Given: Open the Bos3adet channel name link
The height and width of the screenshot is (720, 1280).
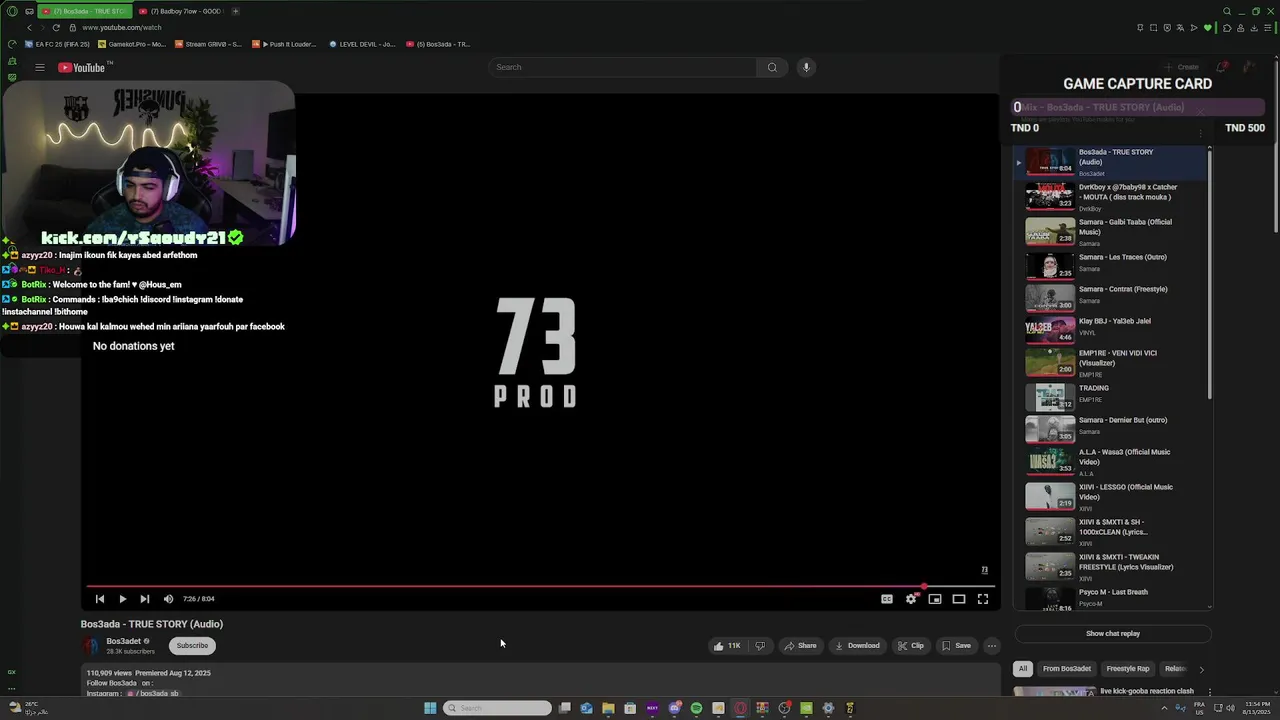Looking at the screenshot, I should (x=124, y=641).
